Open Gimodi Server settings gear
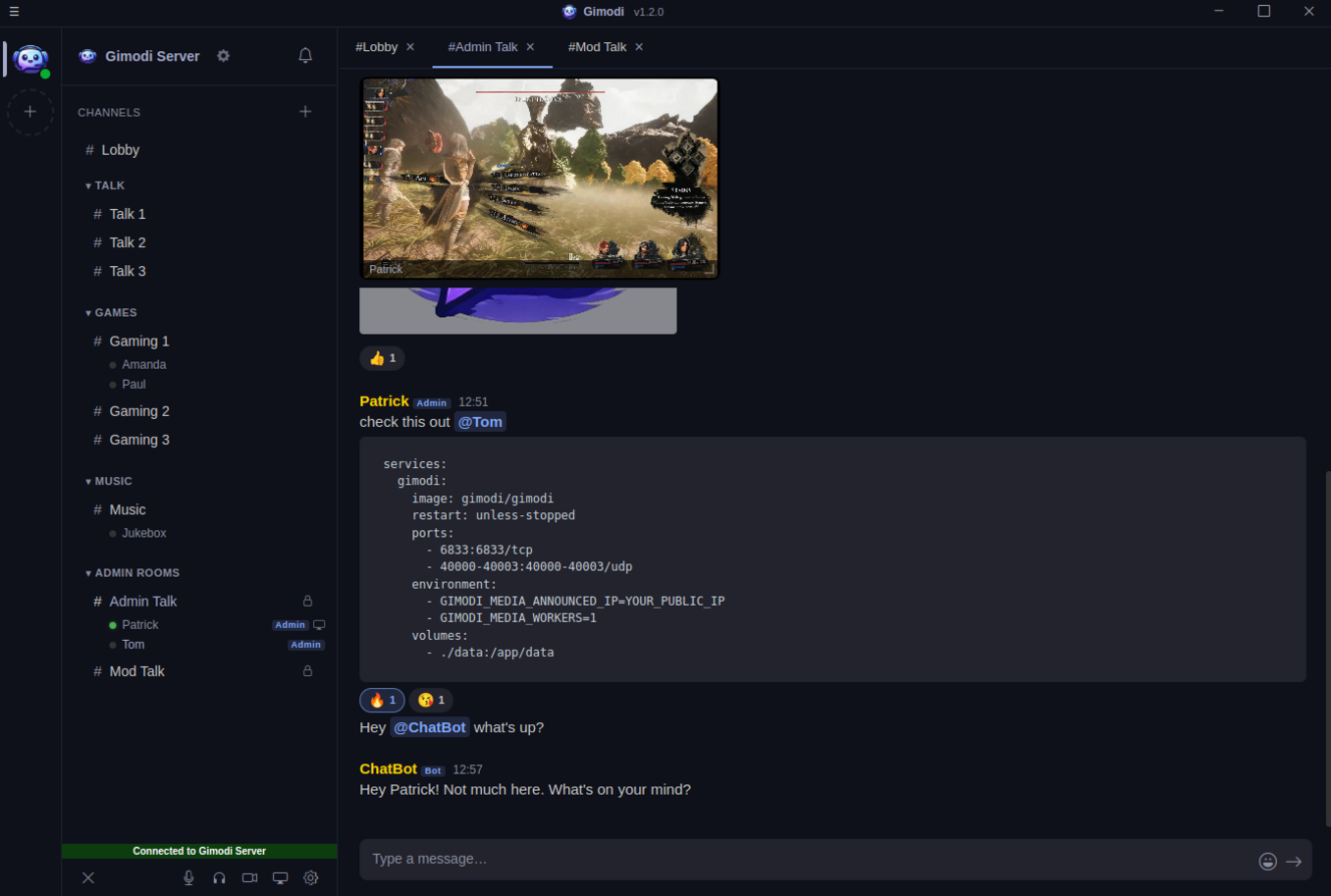Image resolution: width=1331 pixels, height=896 pixels. pyautogui.click(x=223, y=56)
